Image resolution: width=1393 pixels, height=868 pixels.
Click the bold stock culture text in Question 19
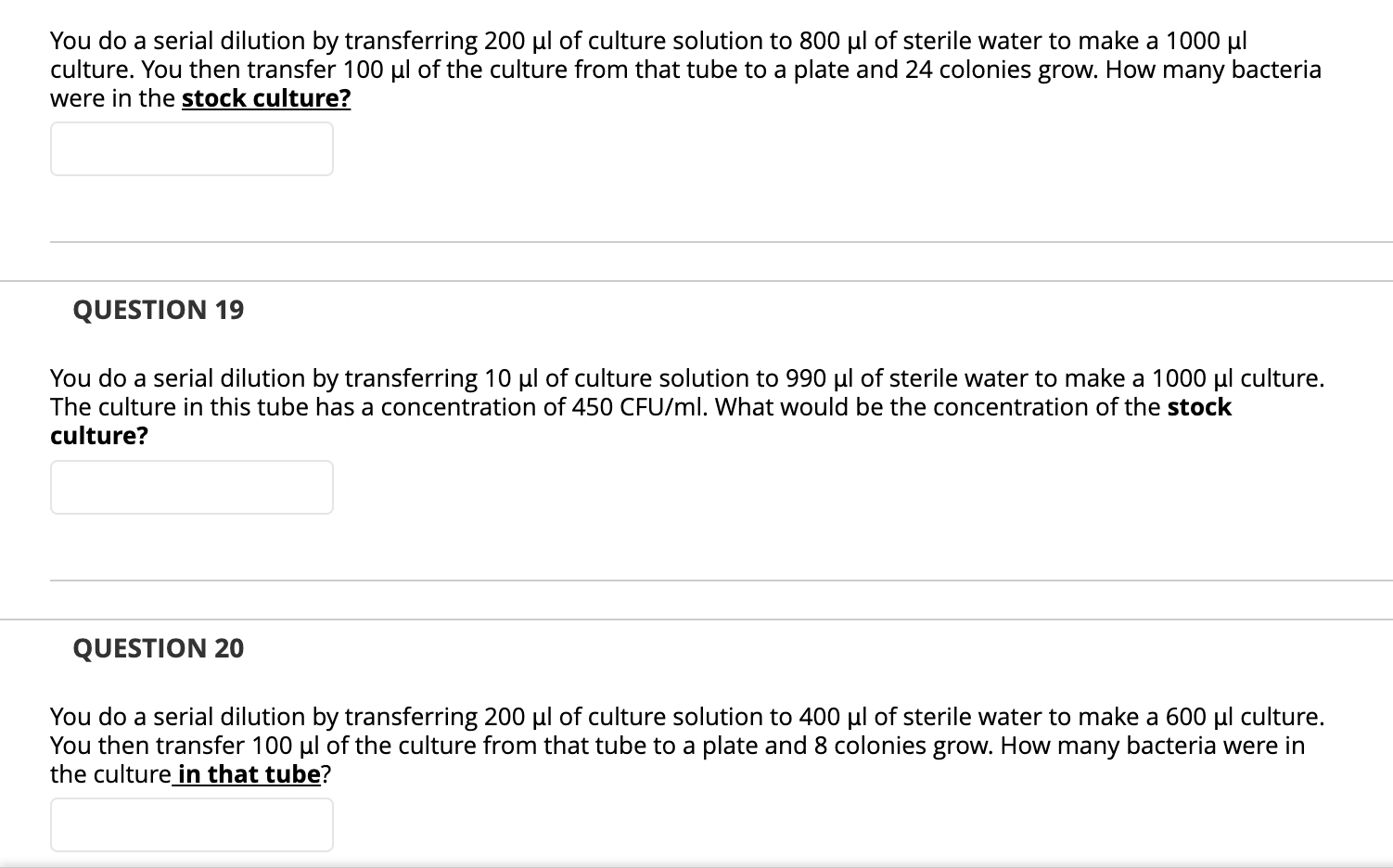[x=1197, y=407]
